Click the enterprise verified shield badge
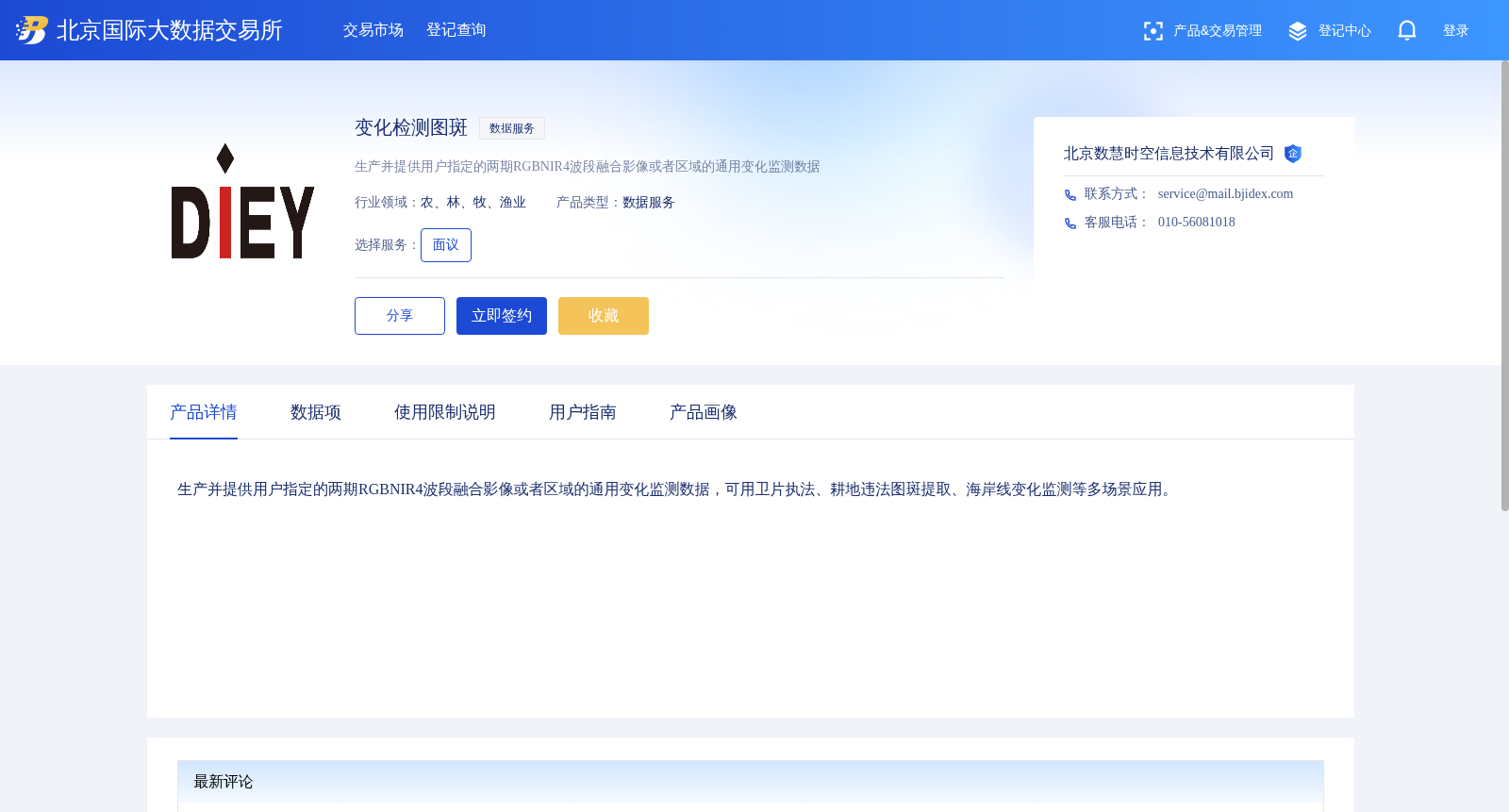The image size is (1509, 812). click(1293, 154)
